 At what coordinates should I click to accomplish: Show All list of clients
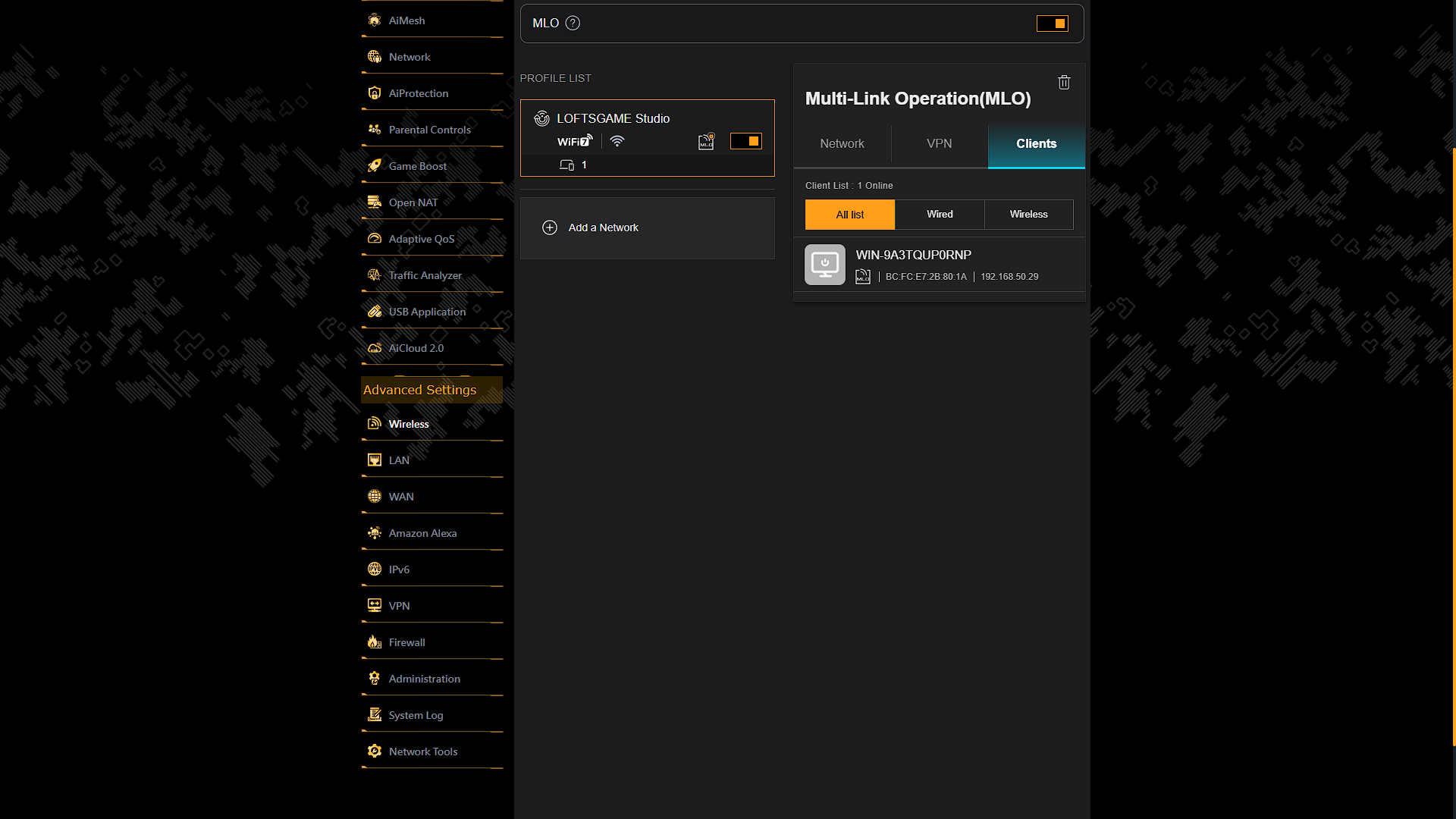(x=850, y=215)
